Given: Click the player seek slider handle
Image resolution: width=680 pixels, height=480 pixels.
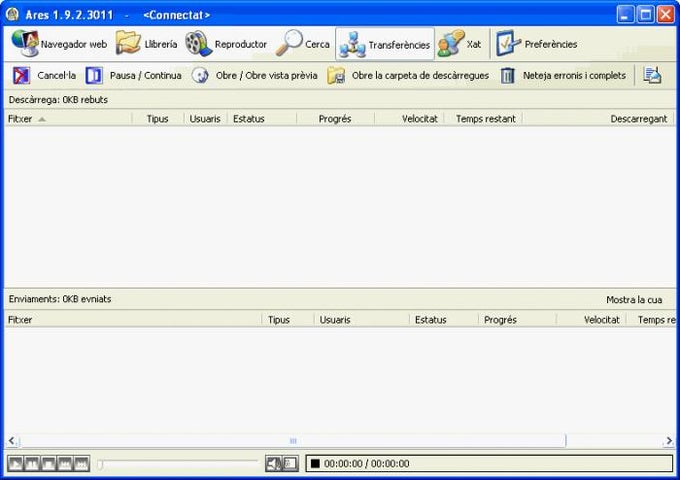Looking at the screenshot, I should pos(100,464).
